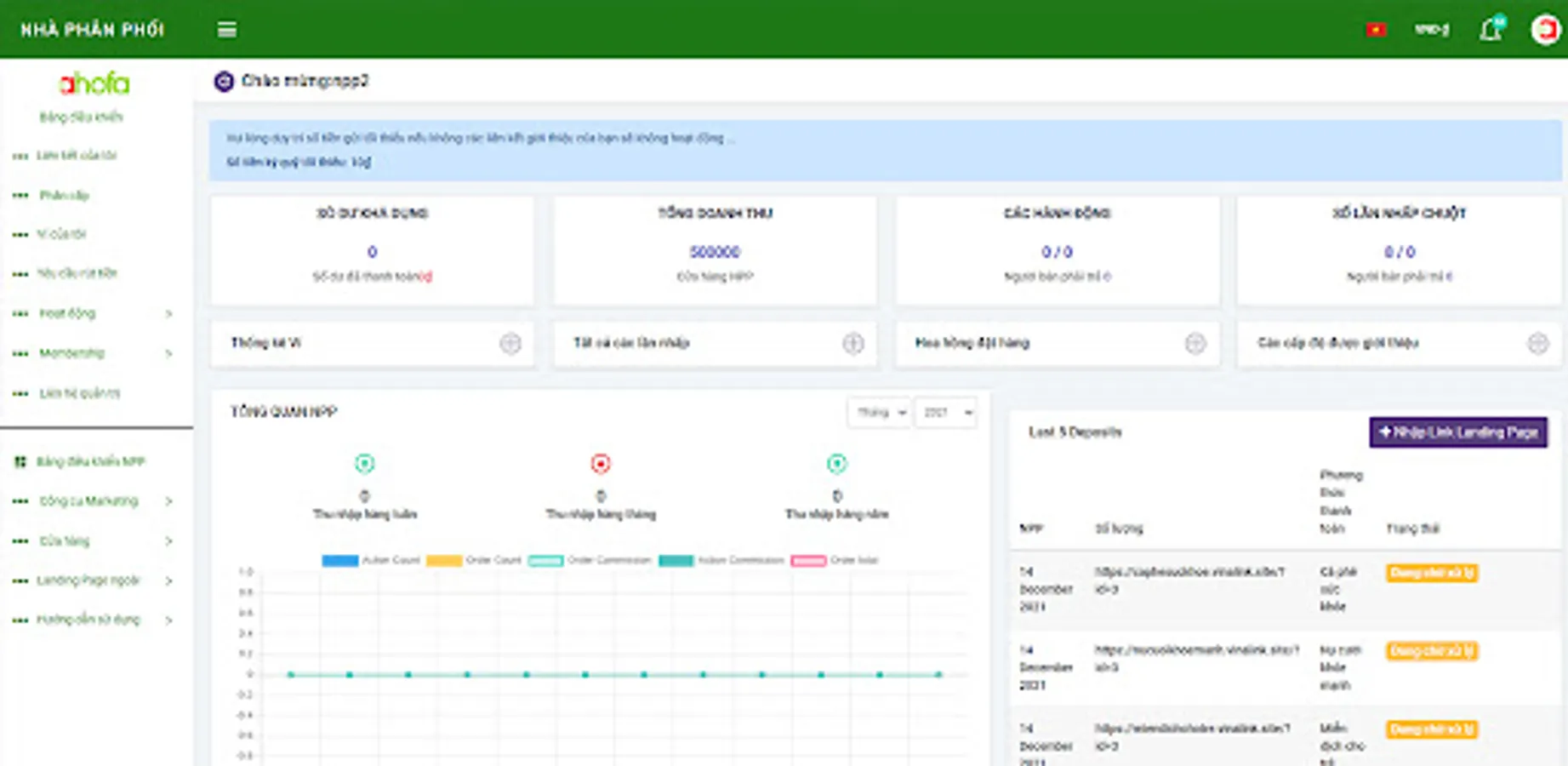
Task: Expand the Hoạt động sidebar menu
Action: click(x=94, y=313)
